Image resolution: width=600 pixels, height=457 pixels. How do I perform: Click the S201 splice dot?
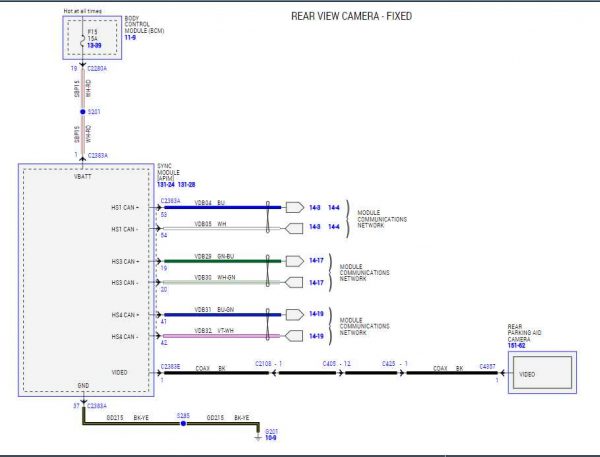point(83,112)
